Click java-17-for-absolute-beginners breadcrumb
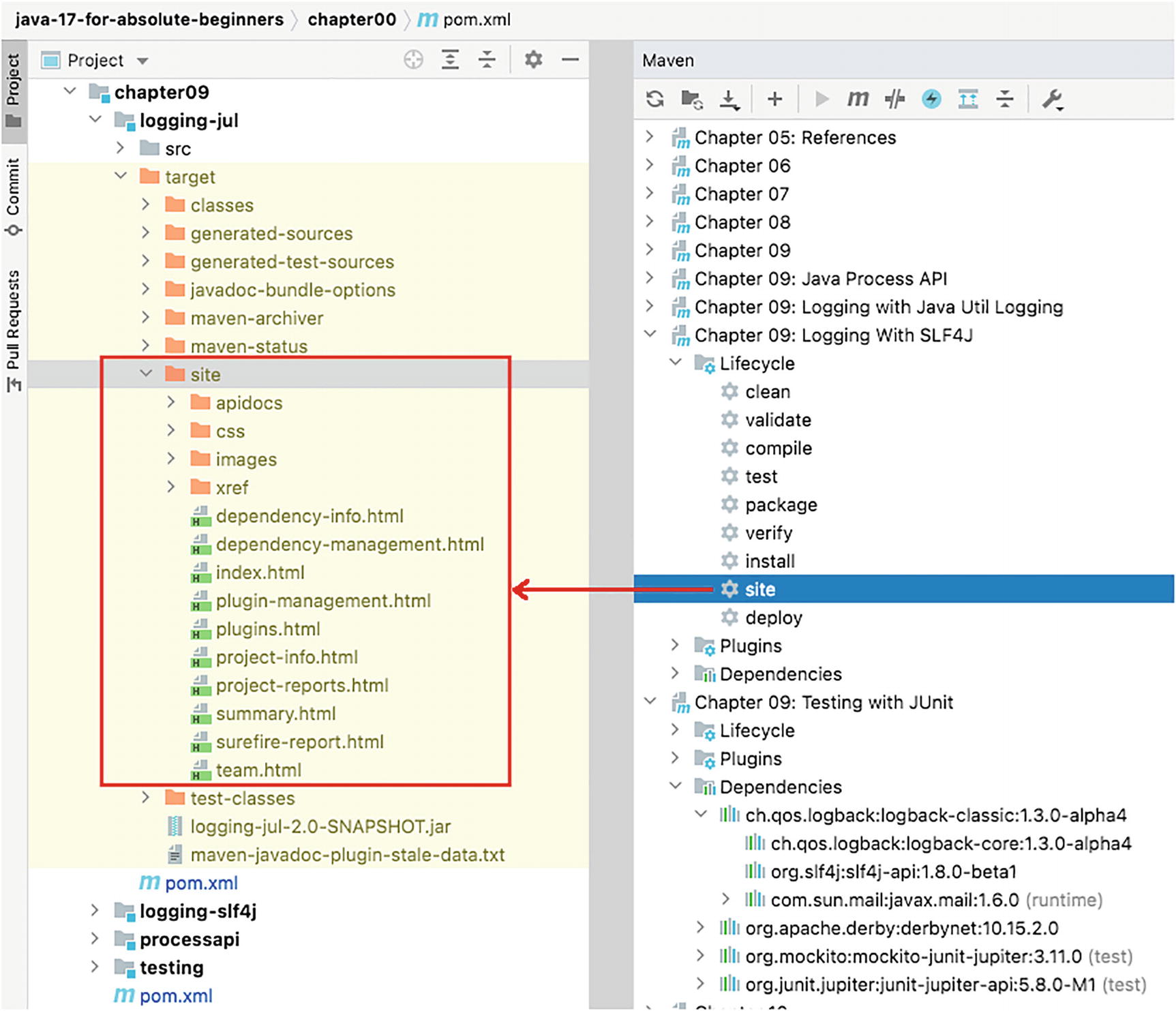Image resolution: width=1176 pixels, height=1011 pixels. pyautogui.click(x=149, y=20)
